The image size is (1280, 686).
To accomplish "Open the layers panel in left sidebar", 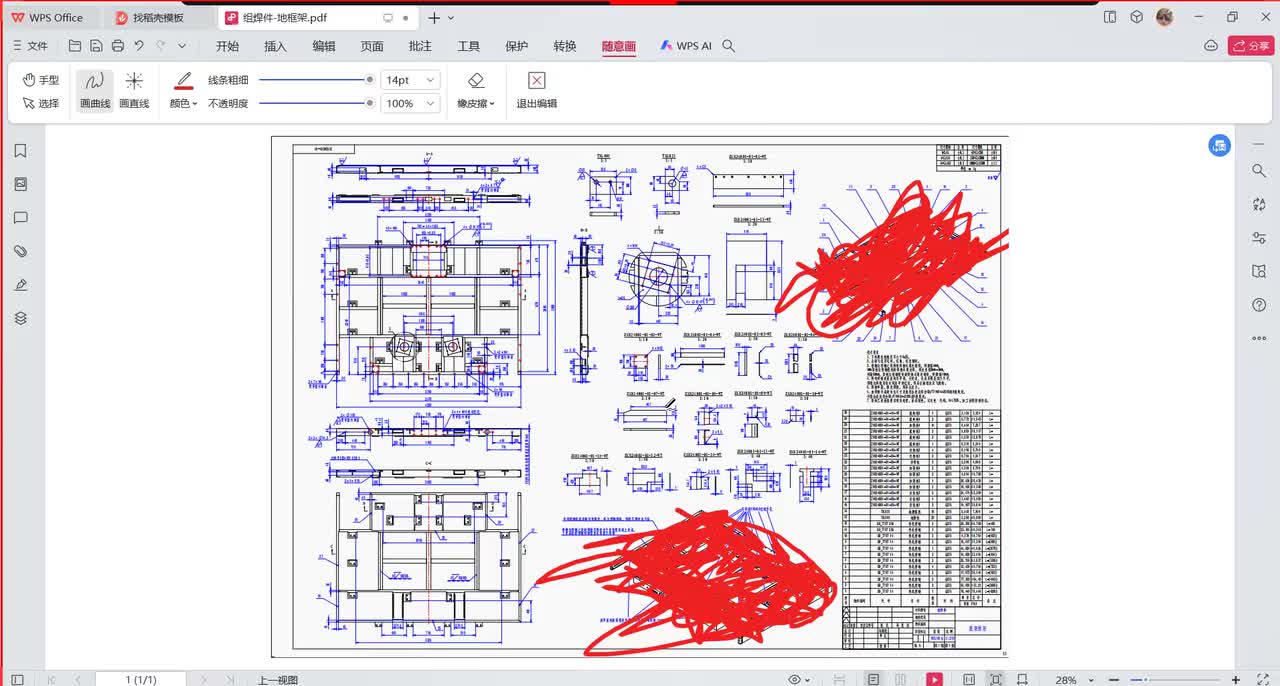I will pyautogui.click(x=20, y=318).
